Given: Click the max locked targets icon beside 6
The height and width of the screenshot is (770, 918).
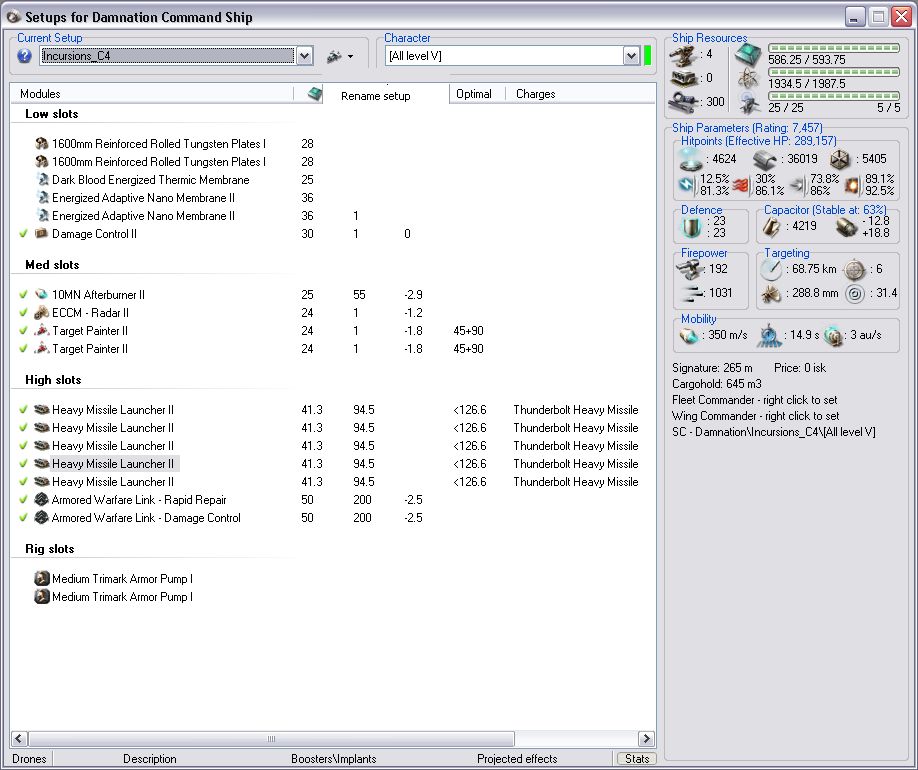Looking at the screenshot, I should click(854, 269).
